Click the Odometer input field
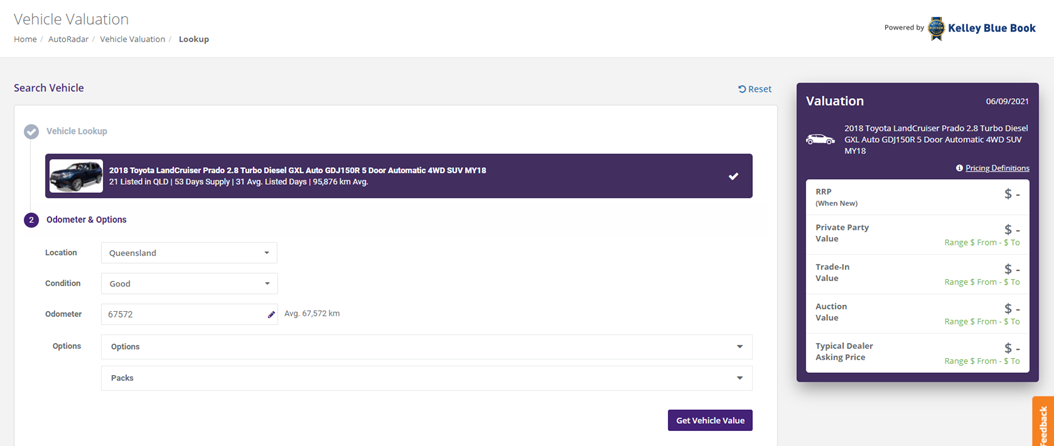This screenshot has width=1054, height=446. 189,314
